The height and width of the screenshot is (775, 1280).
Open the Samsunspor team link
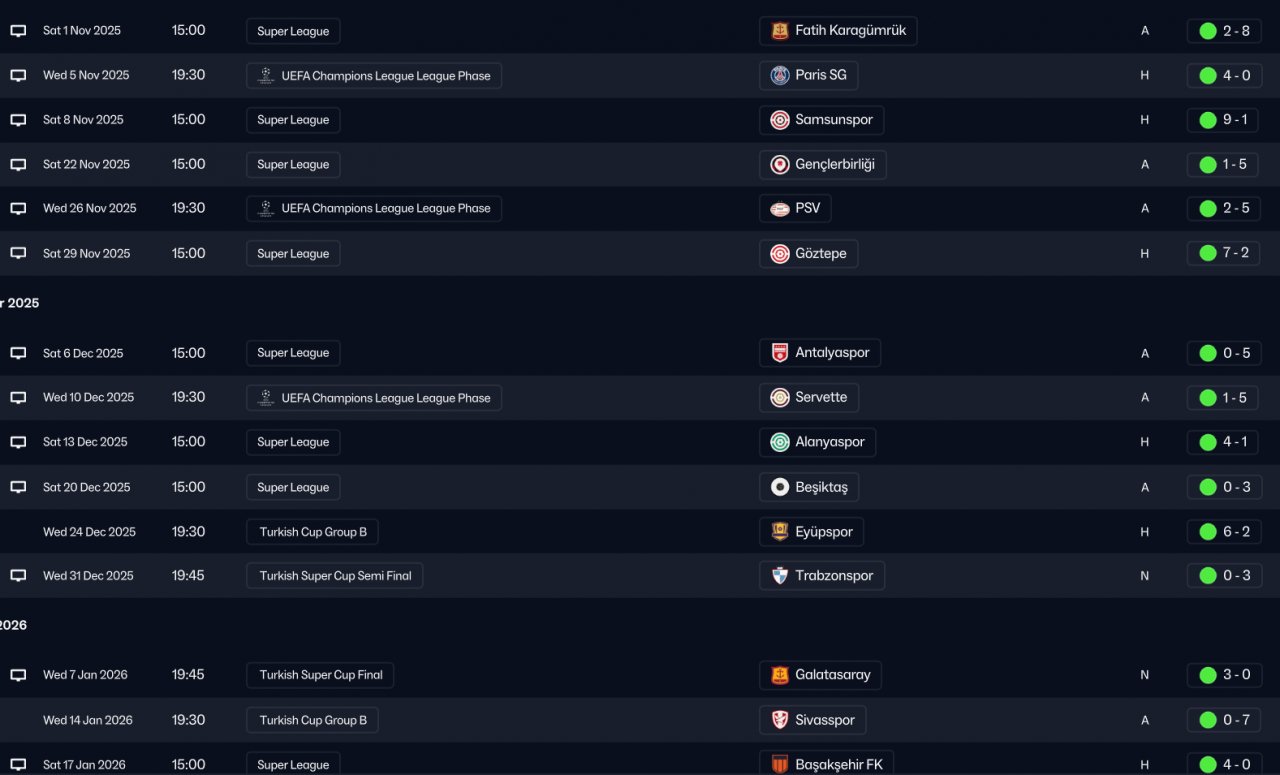[833, 120]
